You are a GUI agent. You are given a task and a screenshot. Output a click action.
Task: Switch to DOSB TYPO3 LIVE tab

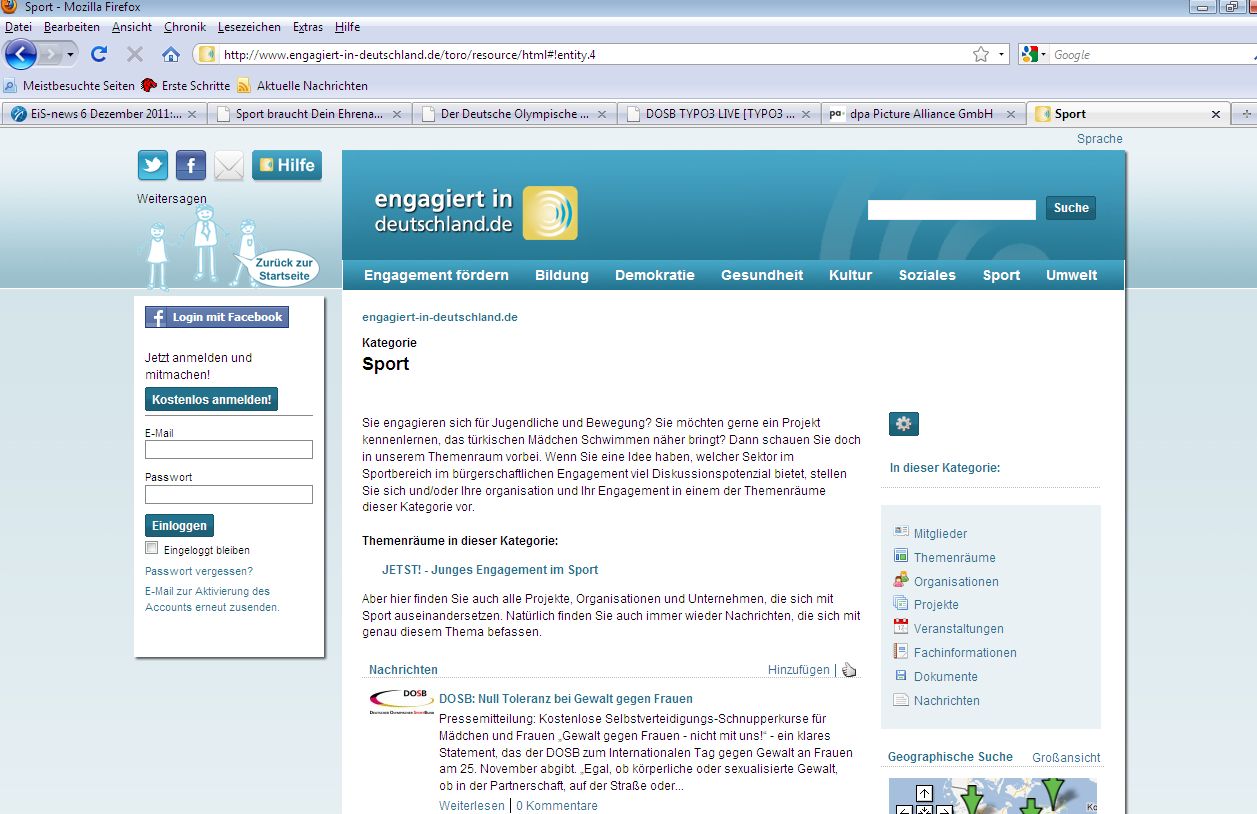pyautogui.click(x=719, y=114)
